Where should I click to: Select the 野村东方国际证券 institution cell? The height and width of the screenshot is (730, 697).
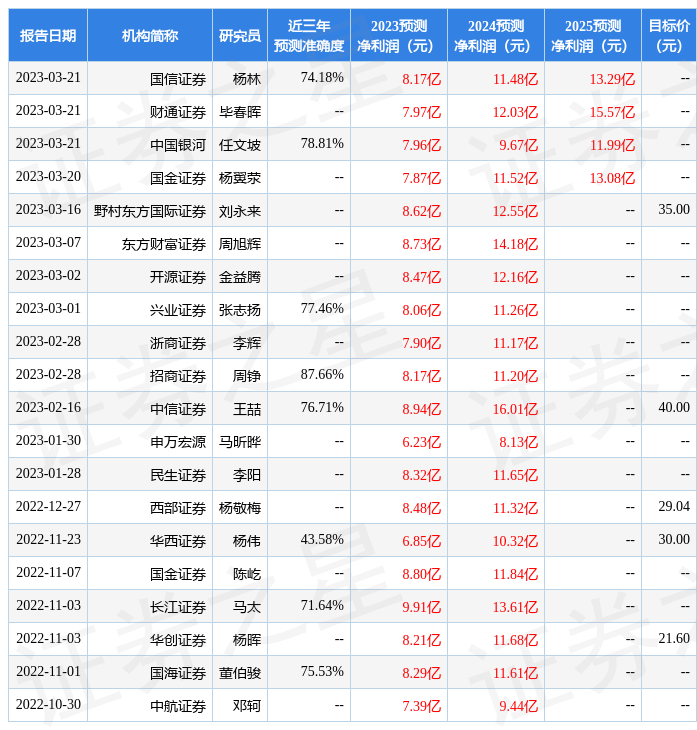tap(150, 211)
